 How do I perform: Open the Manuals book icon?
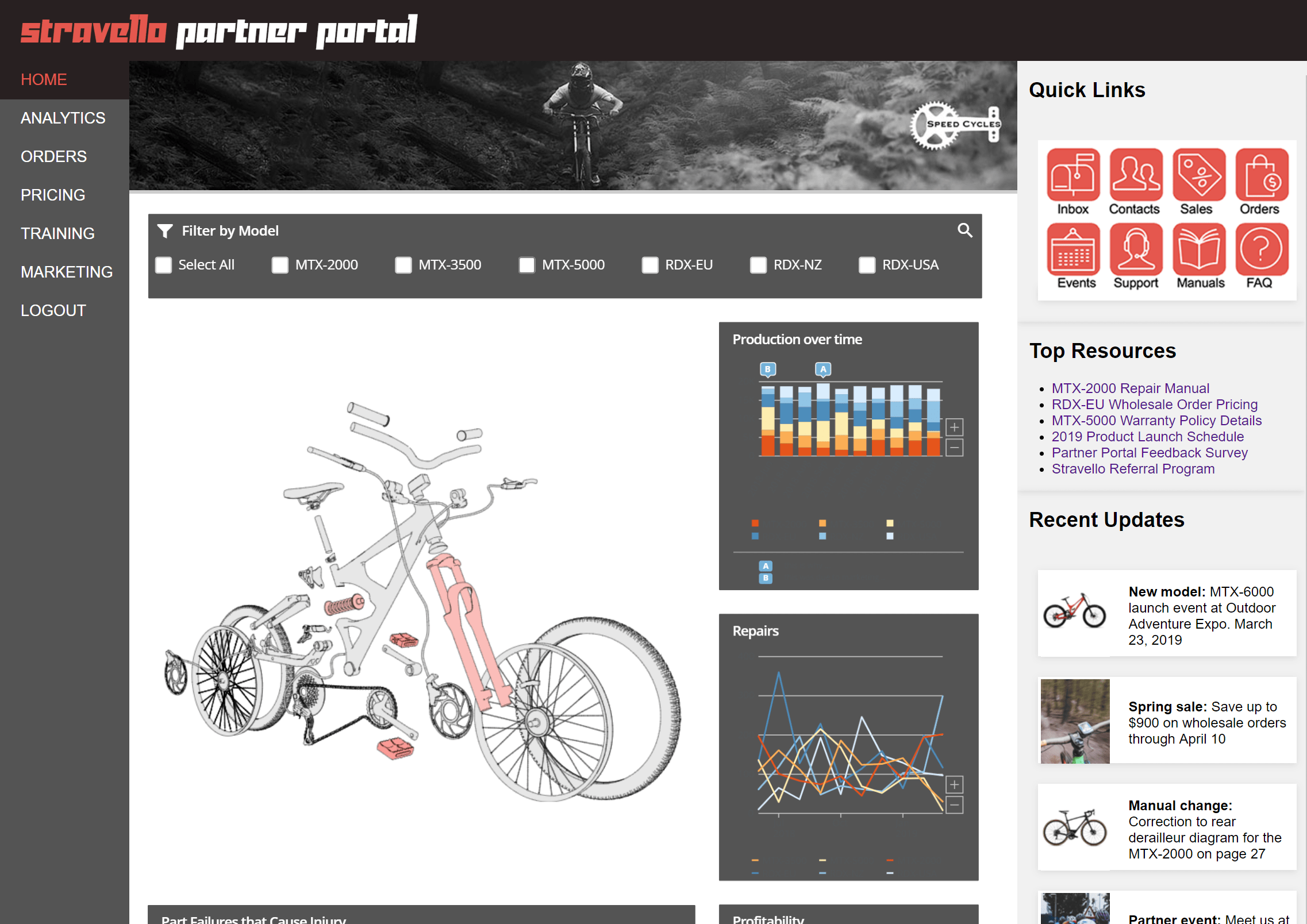click(1199, 249)
